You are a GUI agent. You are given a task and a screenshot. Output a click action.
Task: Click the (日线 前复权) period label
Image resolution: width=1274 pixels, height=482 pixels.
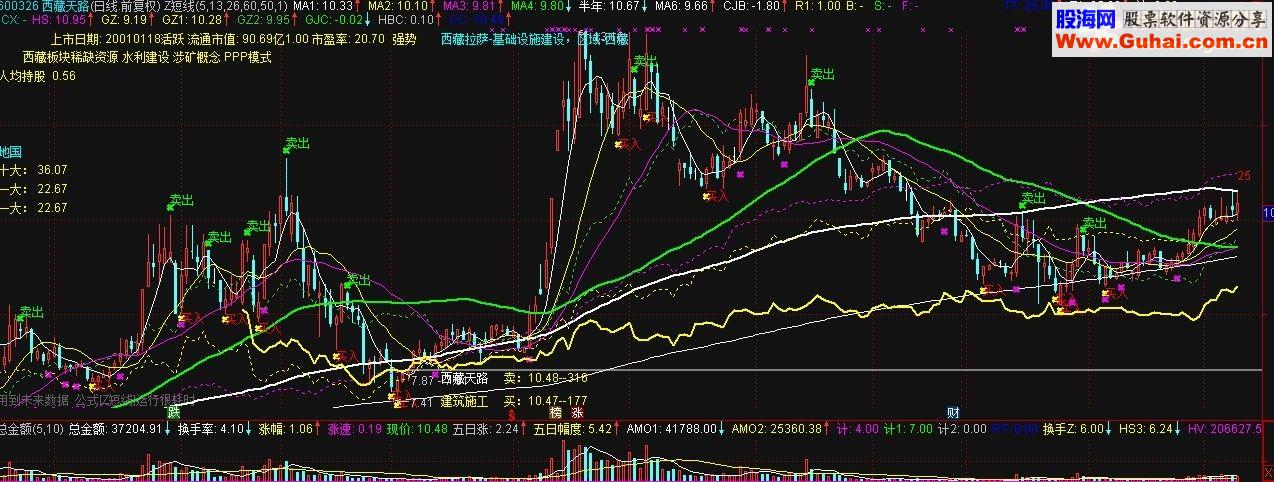[x=127, y=6]
